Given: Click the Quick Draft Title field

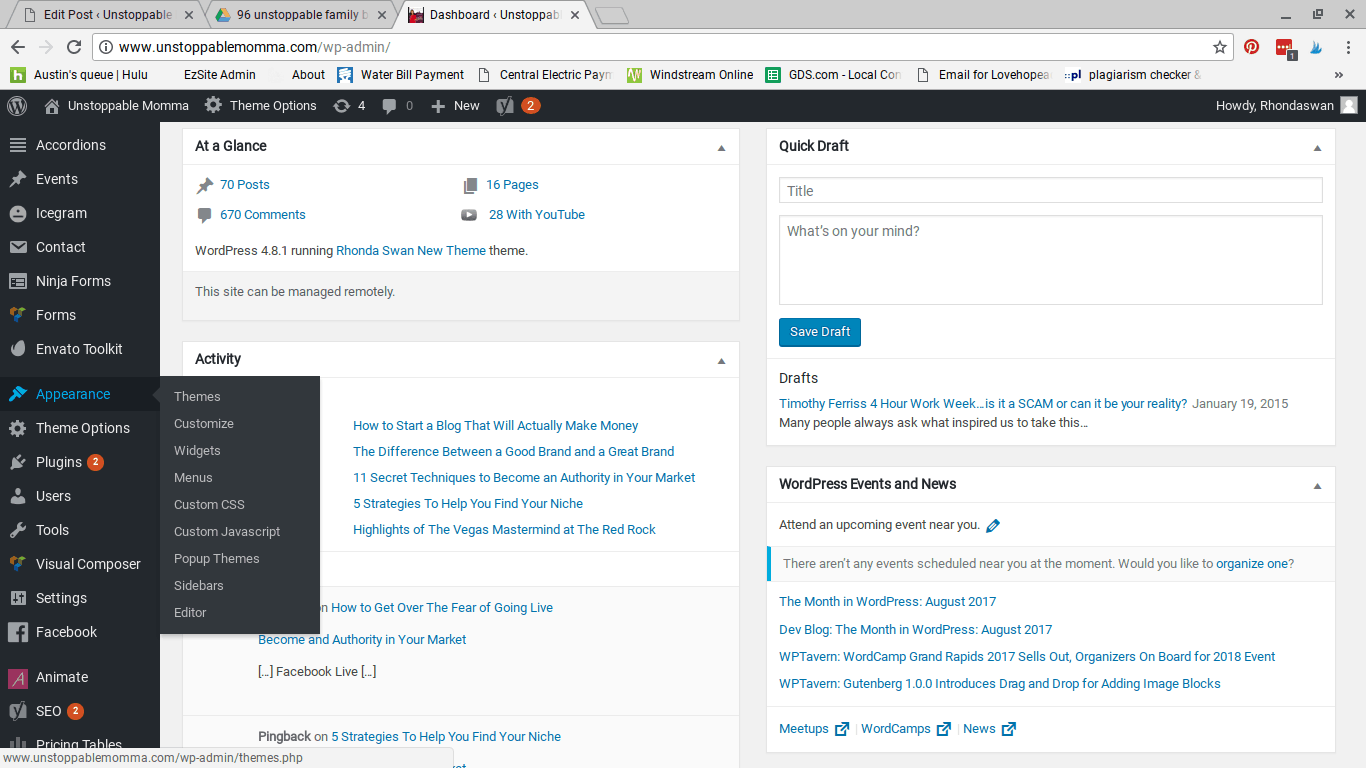Looking at the screenshot, I should click(x=1051, y=191).
